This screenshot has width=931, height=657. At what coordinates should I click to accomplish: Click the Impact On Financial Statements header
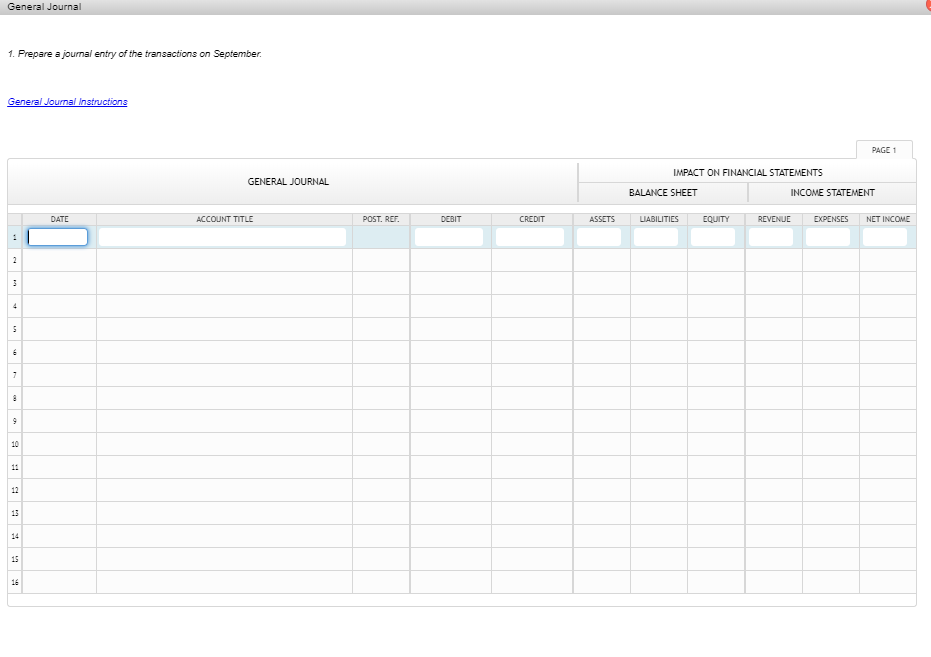coord(746,170)
